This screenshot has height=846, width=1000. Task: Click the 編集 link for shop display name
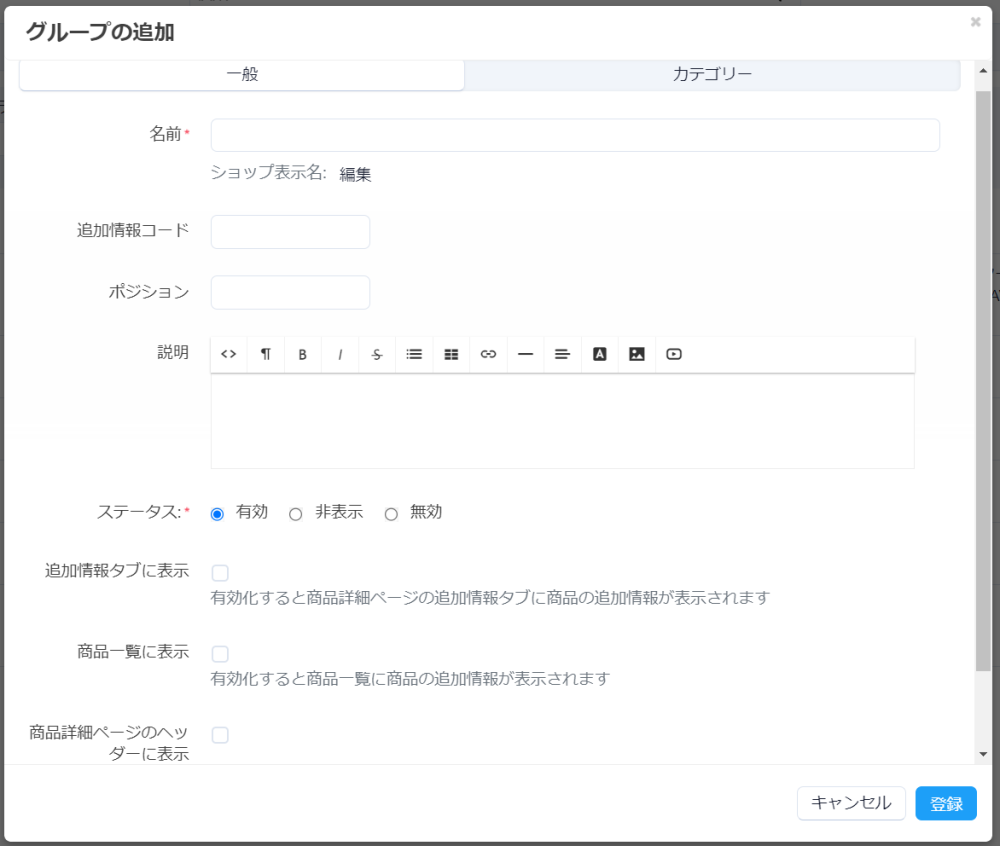pyautogui.click(x=355, y=174)
